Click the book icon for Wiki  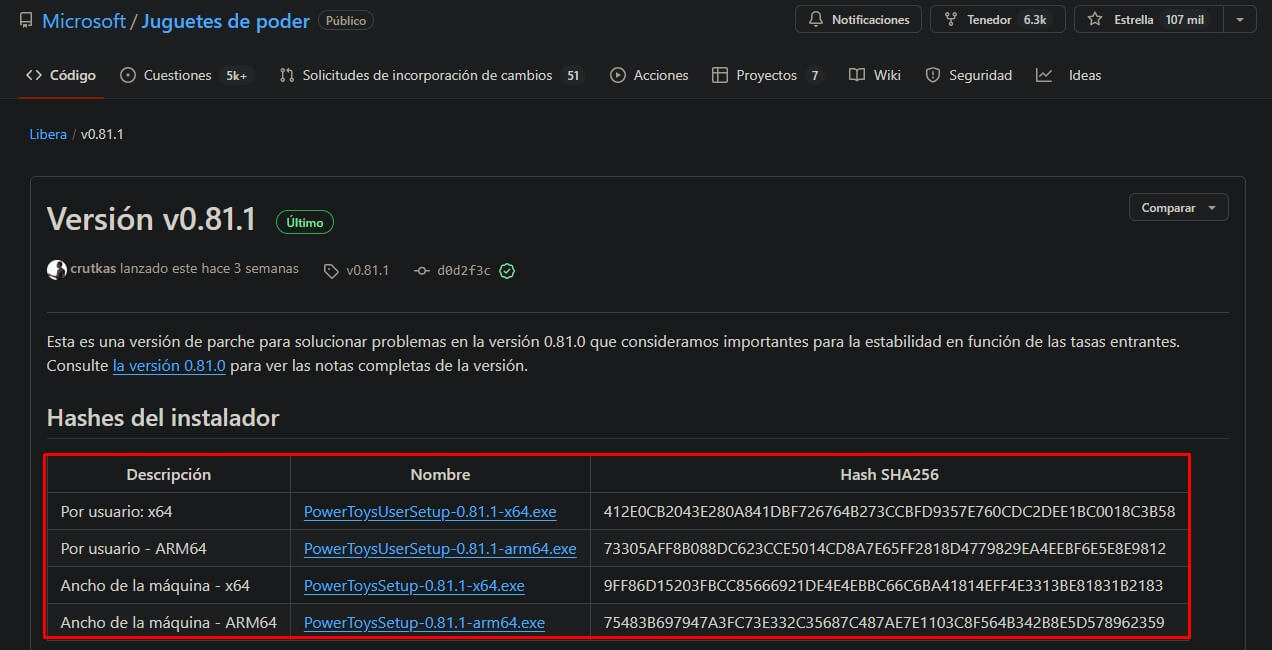pyautogui.click(x=857, y=75)
